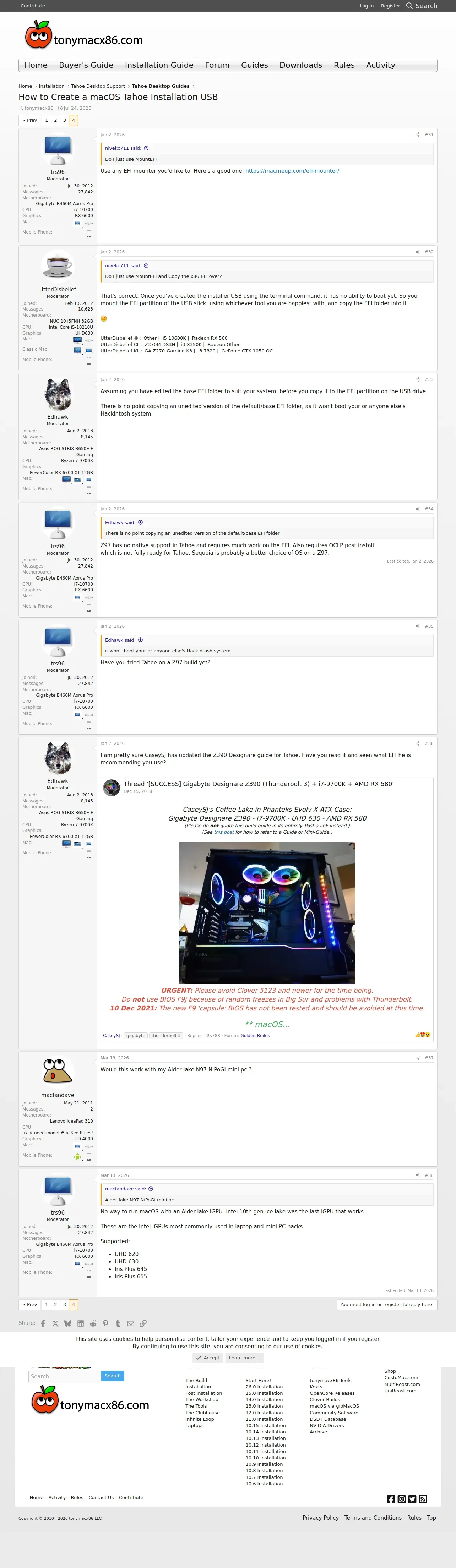
Task: Open the thunderbolt 3 tag in the thread preview
Action: coord(165,1035)
